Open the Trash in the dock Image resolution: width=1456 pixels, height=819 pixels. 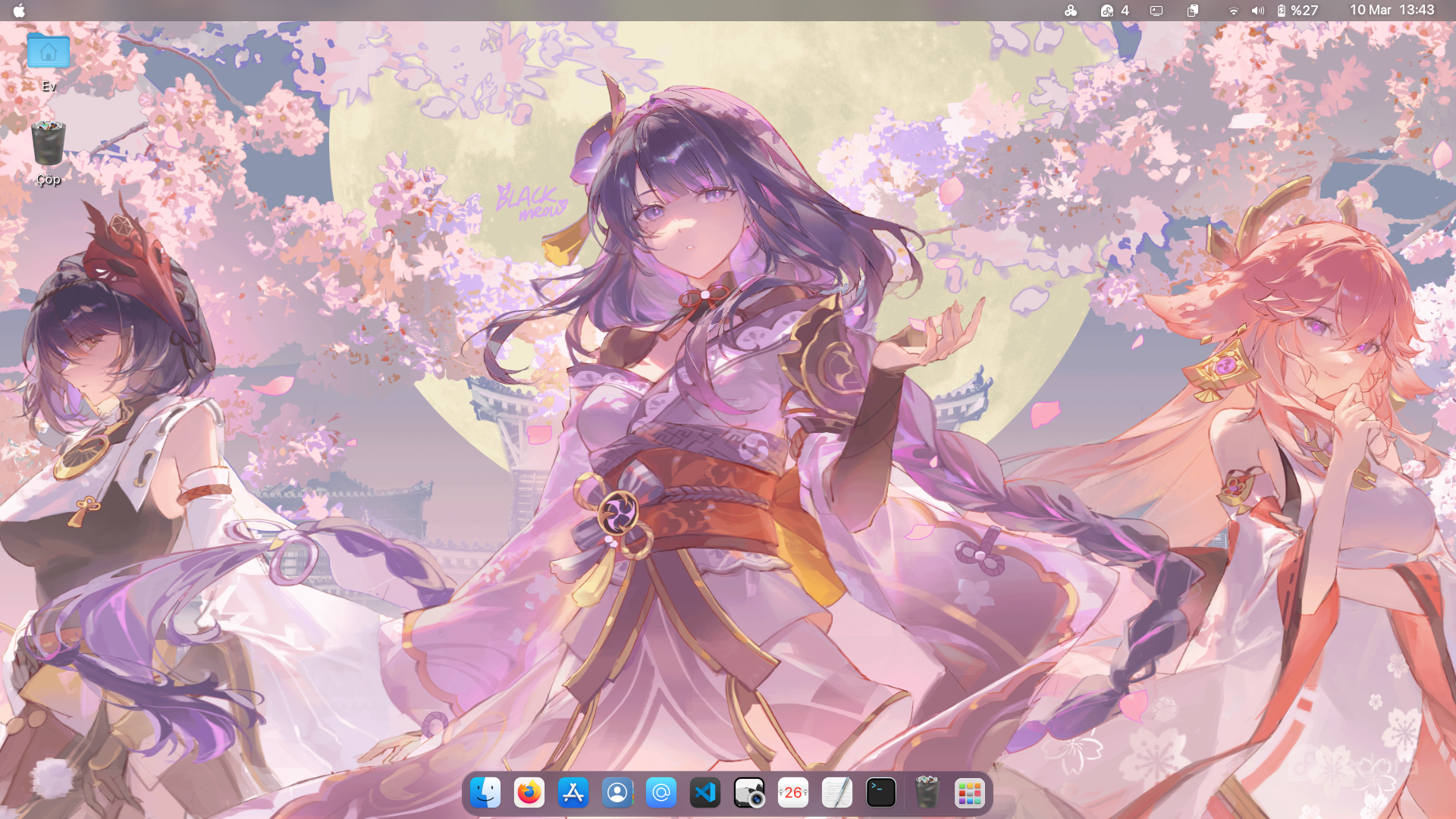(927, 793)
